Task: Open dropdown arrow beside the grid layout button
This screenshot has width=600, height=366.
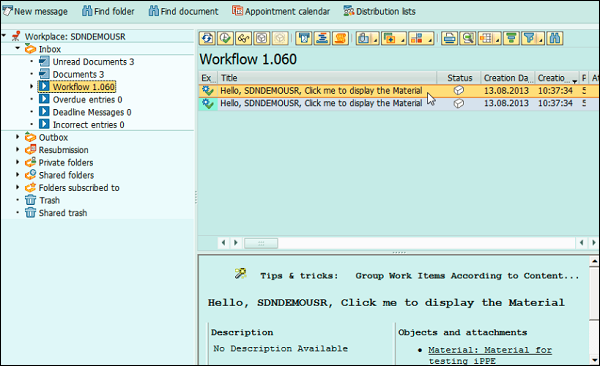Action: tap(498, 40)
